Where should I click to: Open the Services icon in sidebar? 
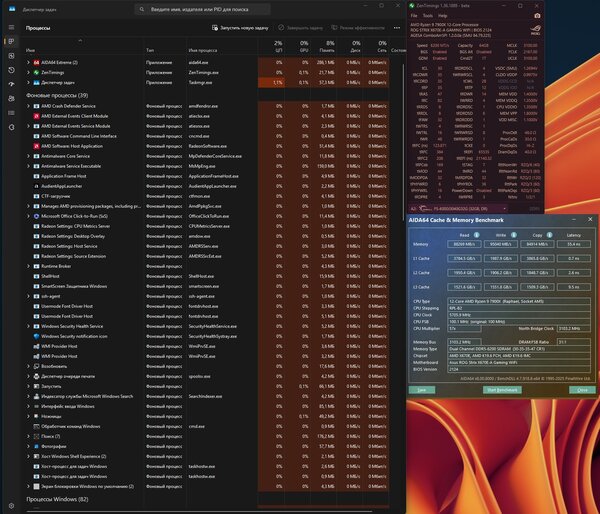point(11,127)
